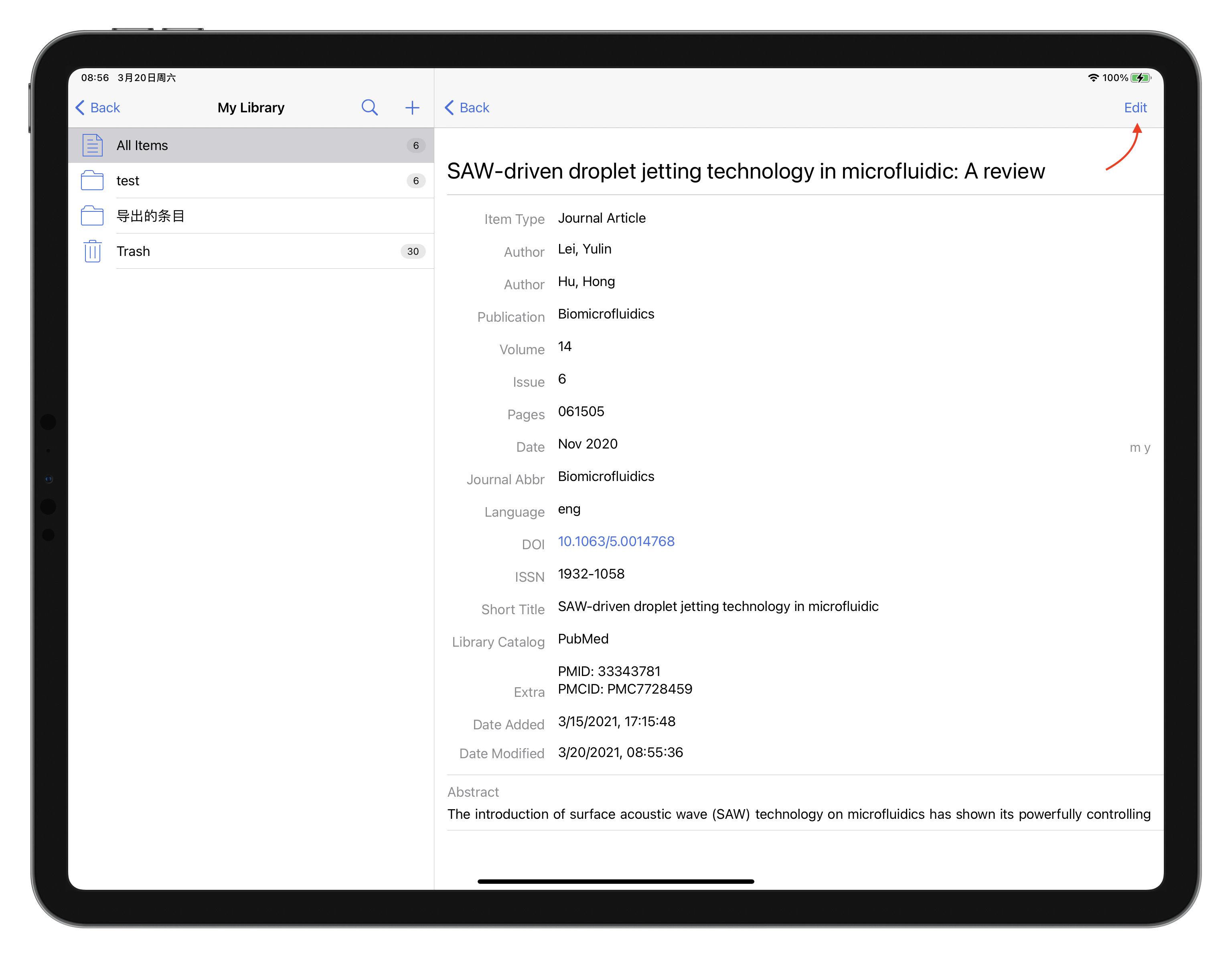
Task: Select All Items collection
Action: 251,146
